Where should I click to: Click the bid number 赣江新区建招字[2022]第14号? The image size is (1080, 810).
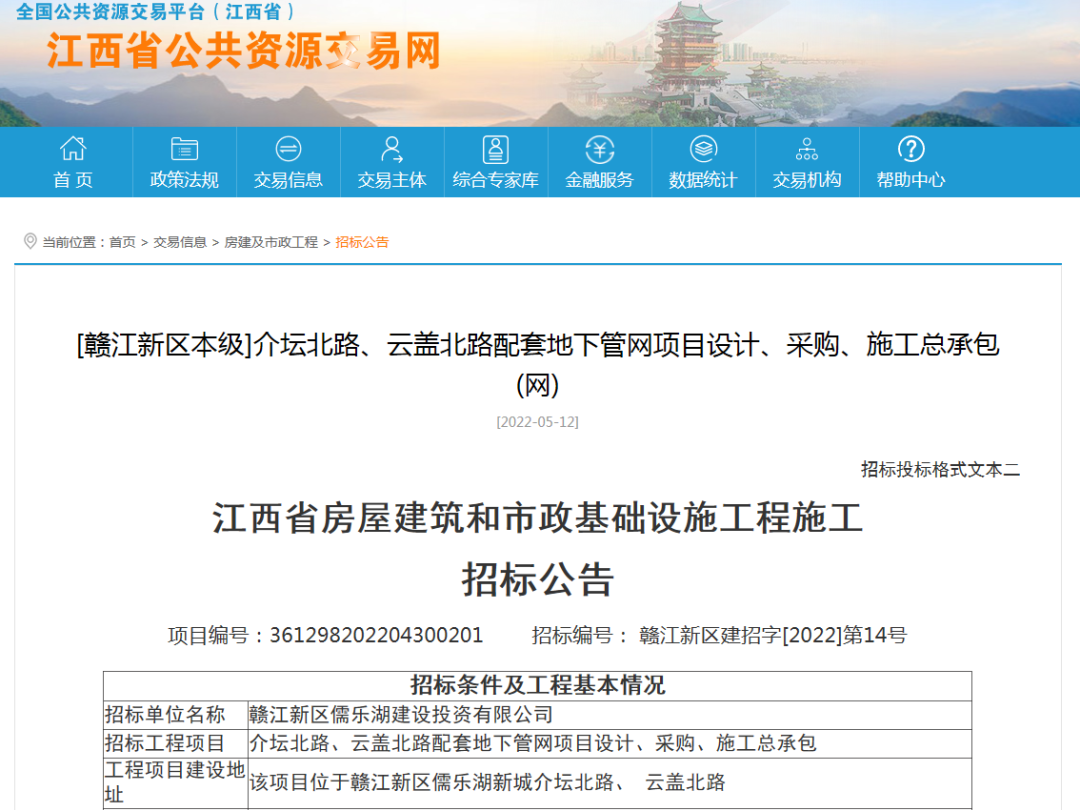pyautogui.click(x=773, y=635)
